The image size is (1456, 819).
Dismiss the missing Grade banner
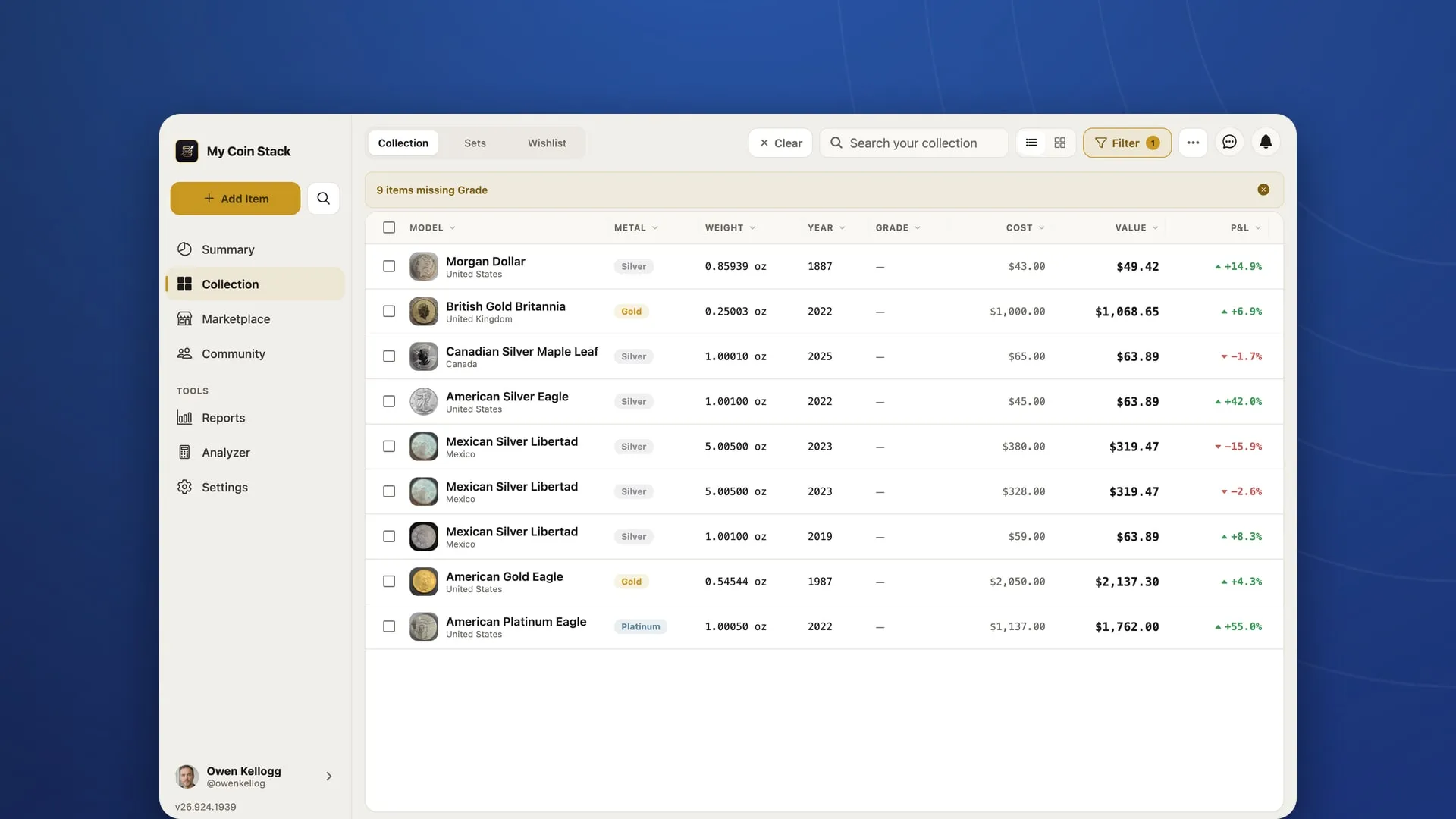click(x=1263, y=190)
